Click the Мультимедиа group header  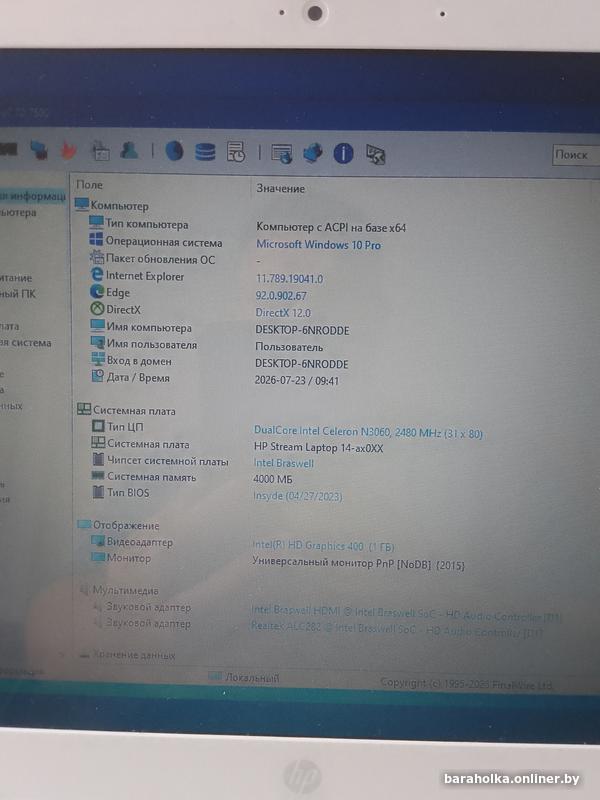point(126,590)
